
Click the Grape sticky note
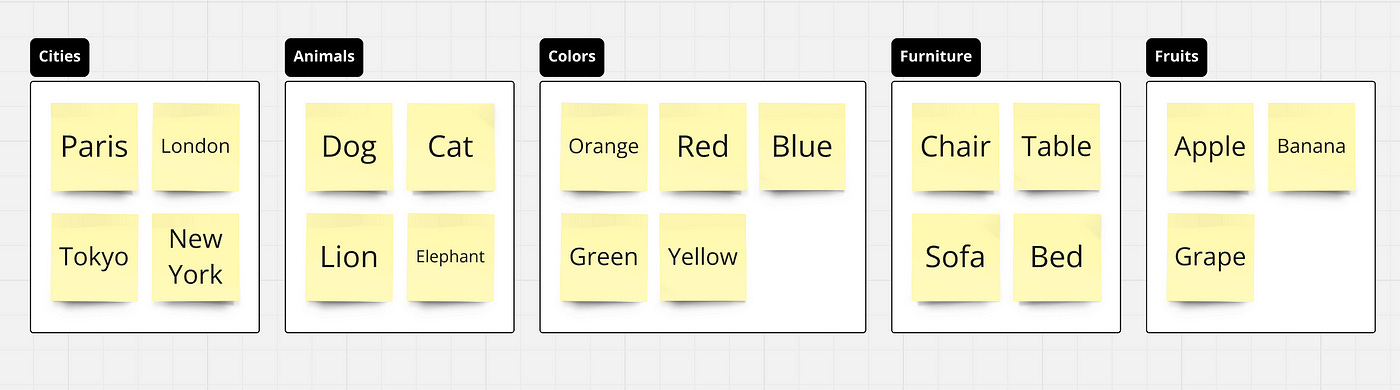point(1210,257)
